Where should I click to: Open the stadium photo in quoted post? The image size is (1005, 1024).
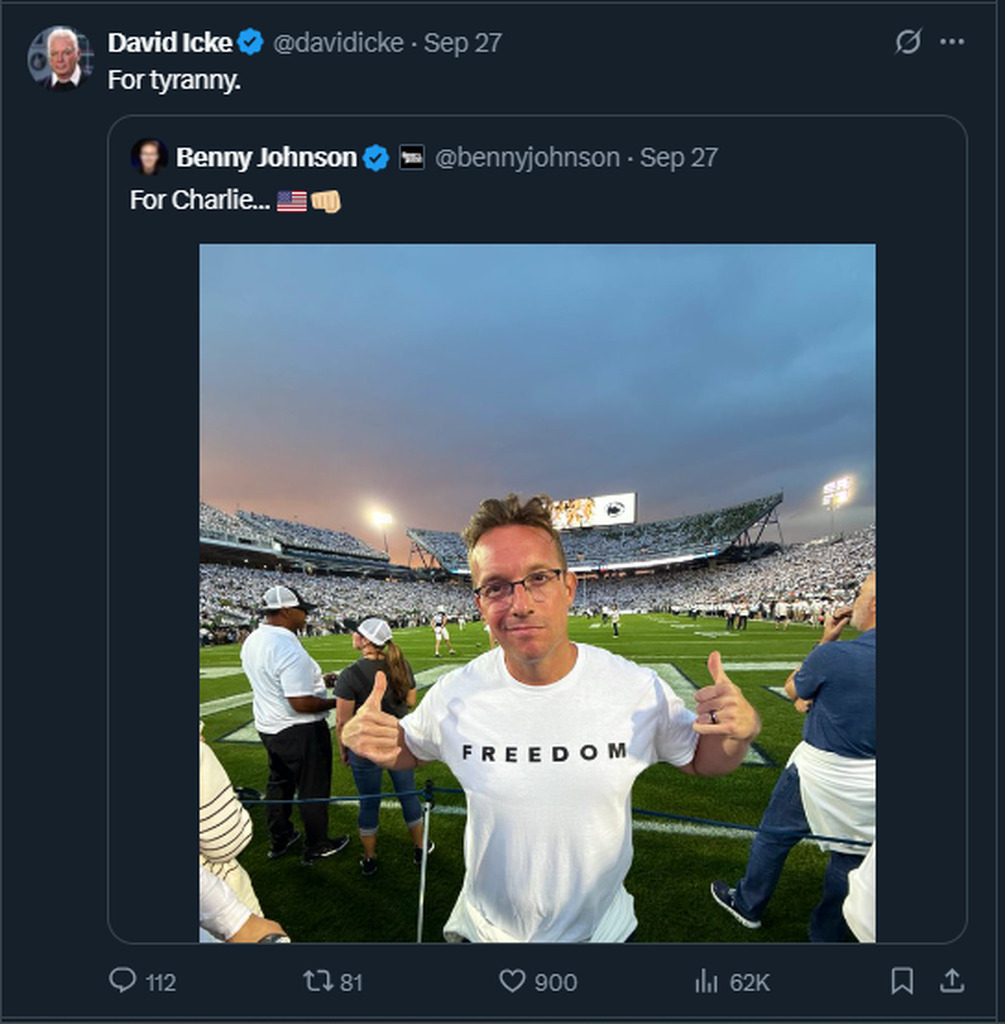[537, 592]
